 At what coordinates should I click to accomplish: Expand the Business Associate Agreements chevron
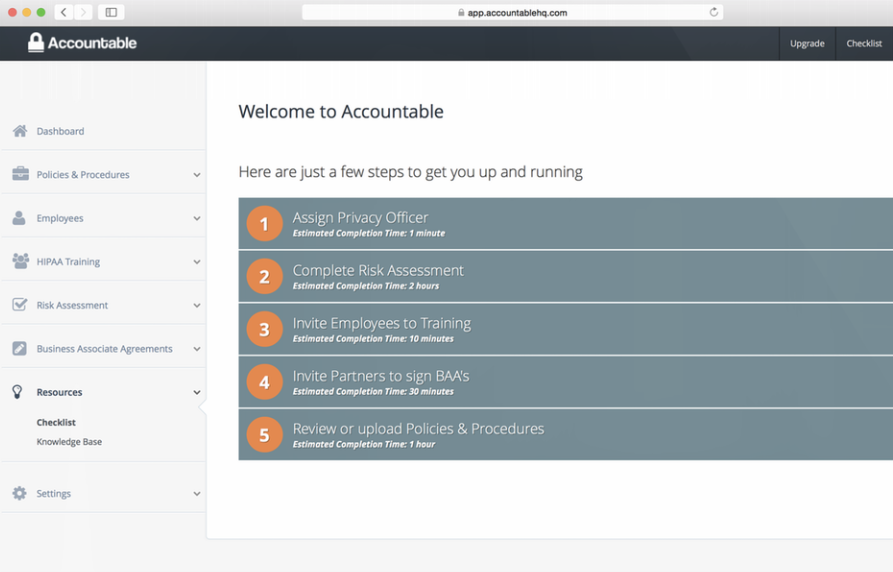coord(196,349)
